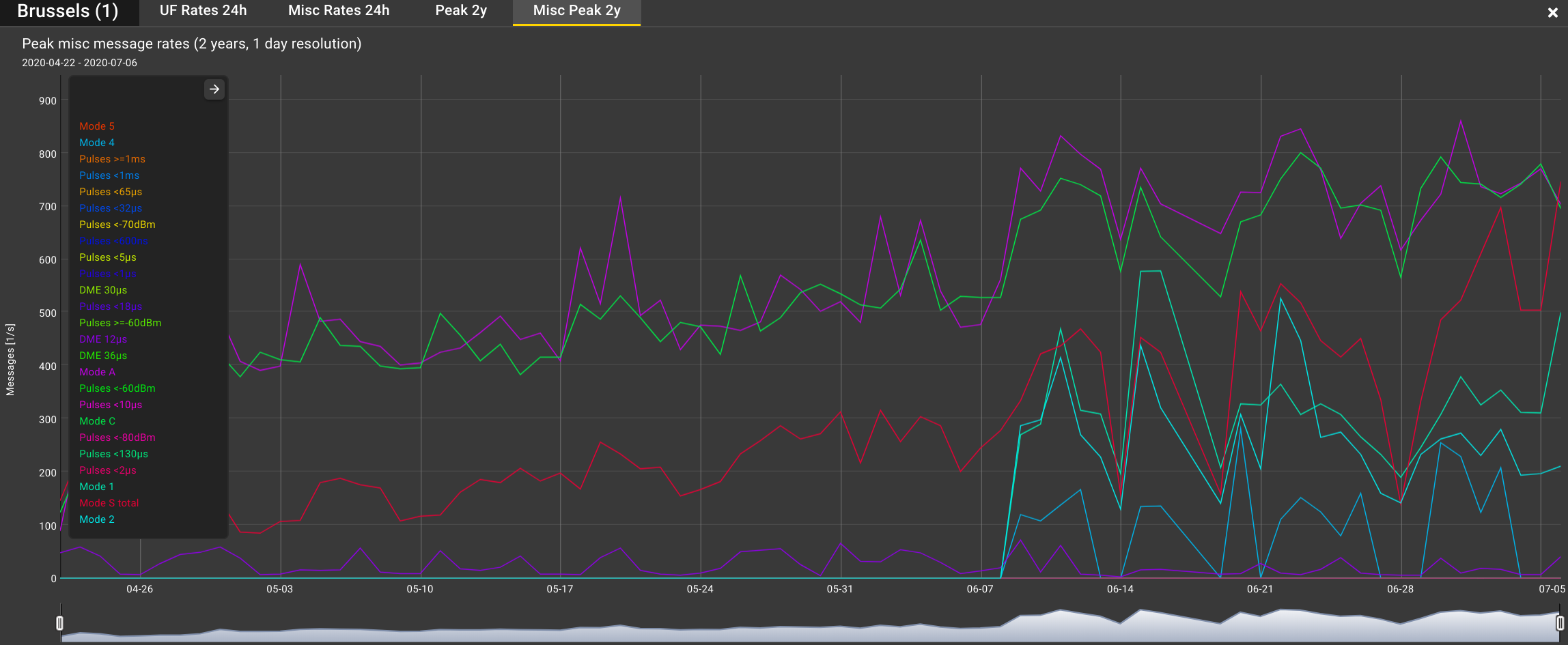The height and width of the screenshot is (645, 1568).
Task: Switch to the UF Rates 24h tab
Action: [x=202, y=10]
